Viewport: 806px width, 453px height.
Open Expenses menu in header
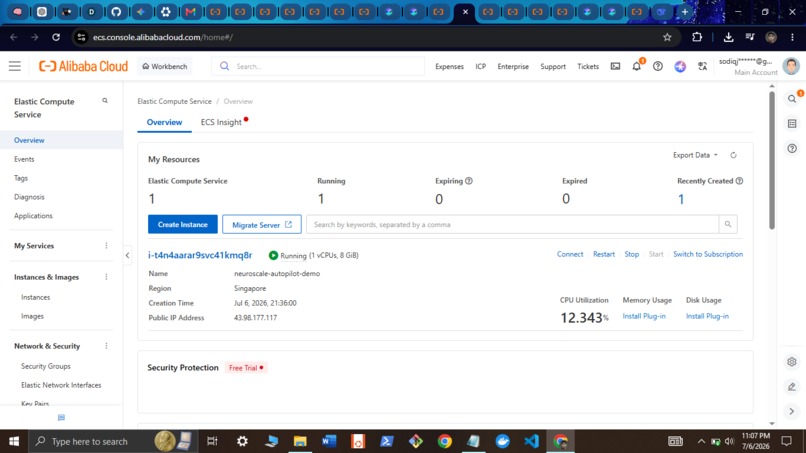point(449,66)
